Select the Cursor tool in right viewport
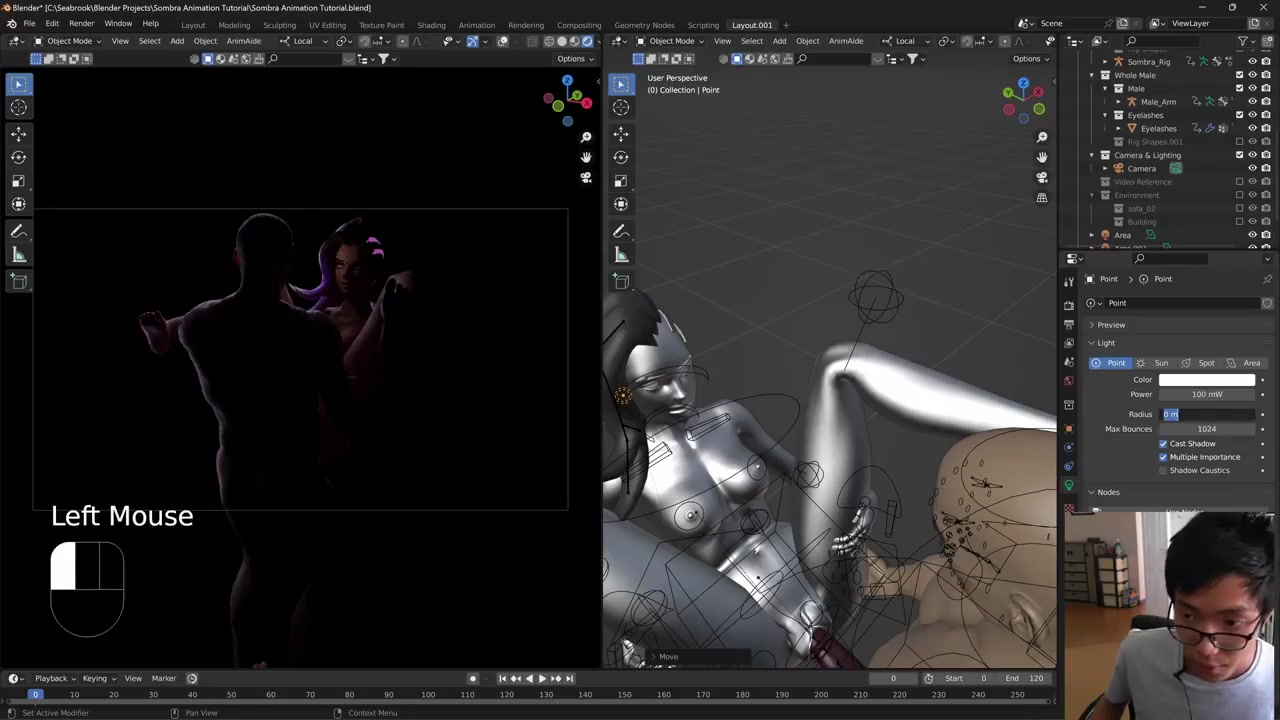 tap(621, 107)
